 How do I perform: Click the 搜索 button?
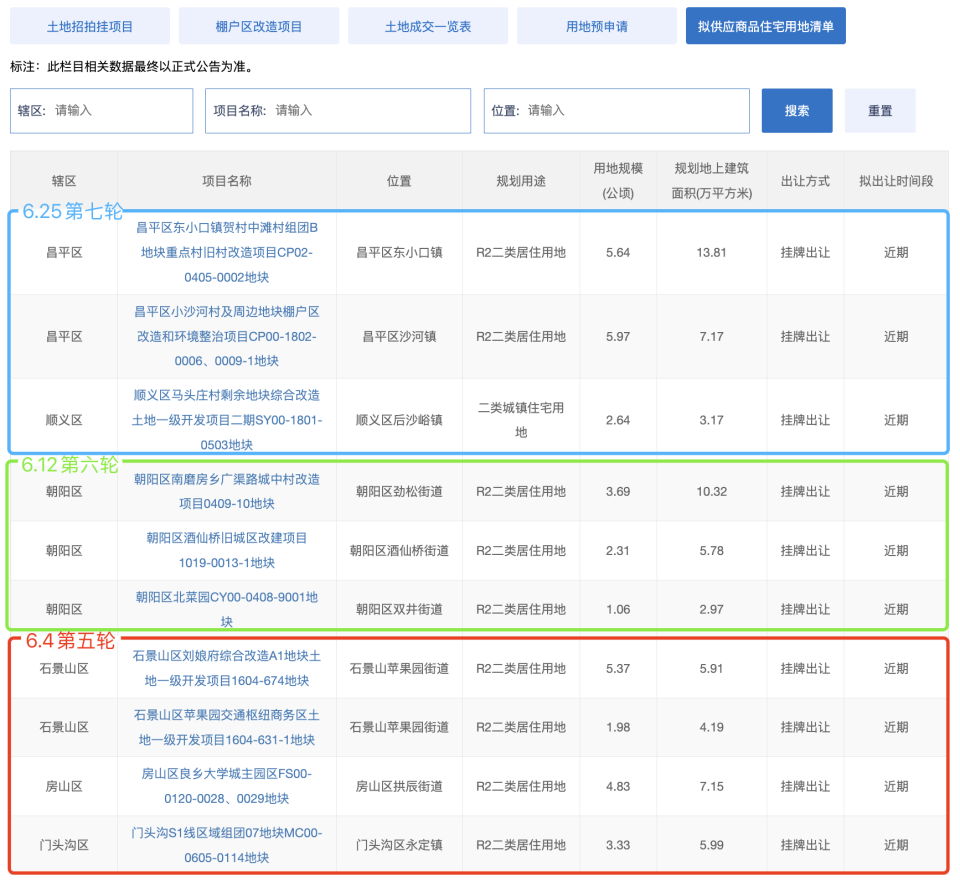(x=797, y=111)
